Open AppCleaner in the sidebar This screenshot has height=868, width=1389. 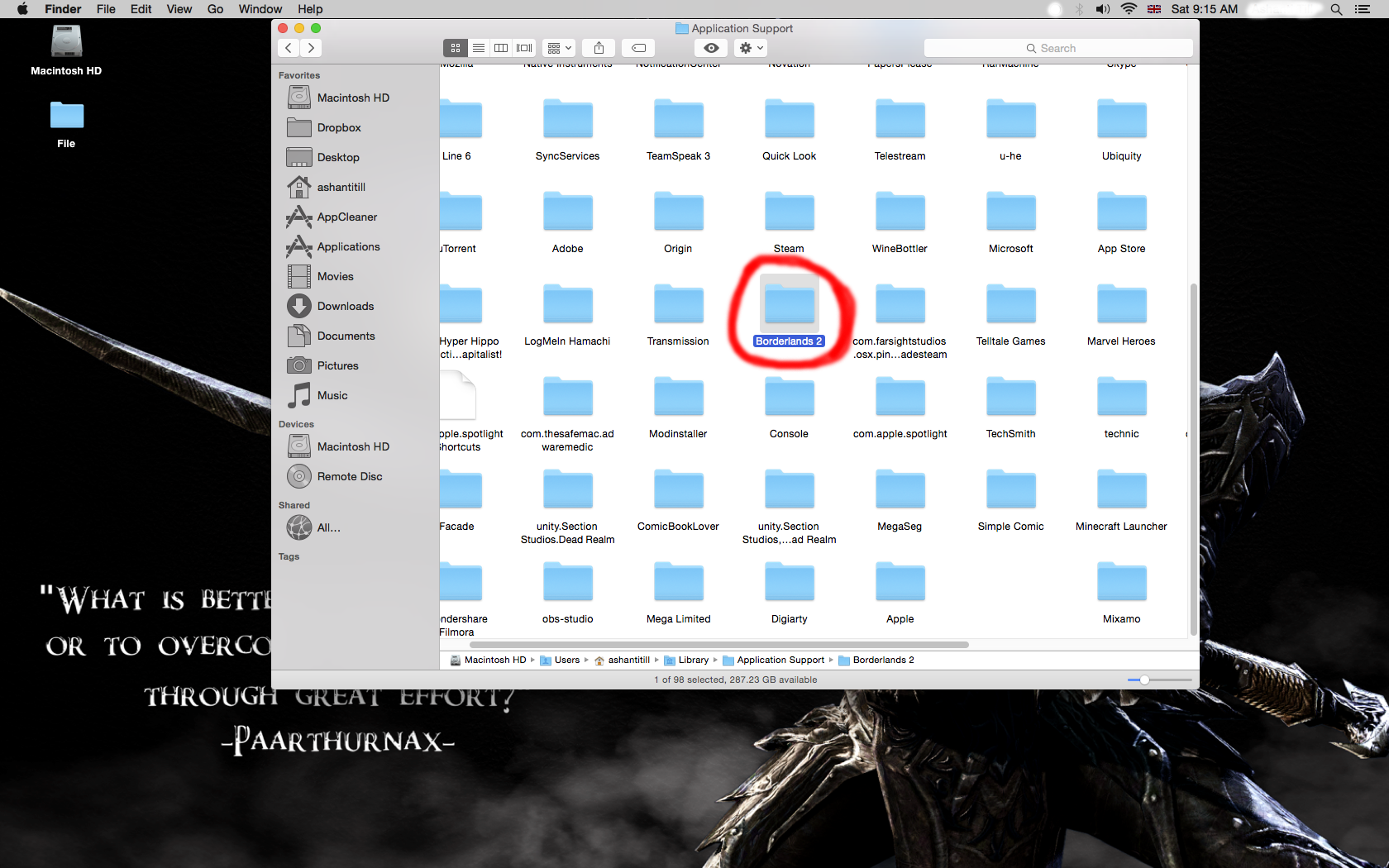355,217
